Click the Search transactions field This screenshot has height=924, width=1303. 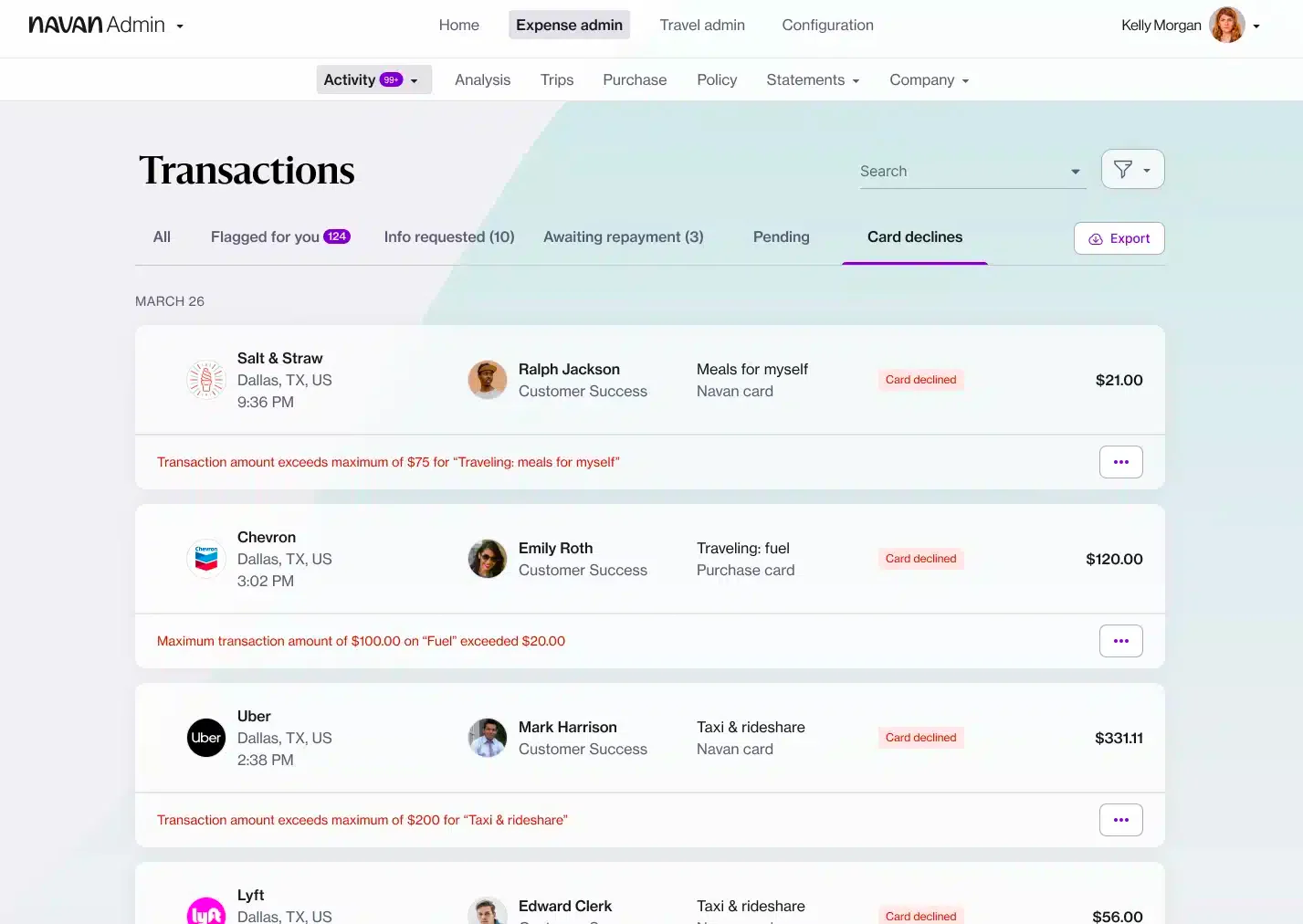click(x=972, y=171)
